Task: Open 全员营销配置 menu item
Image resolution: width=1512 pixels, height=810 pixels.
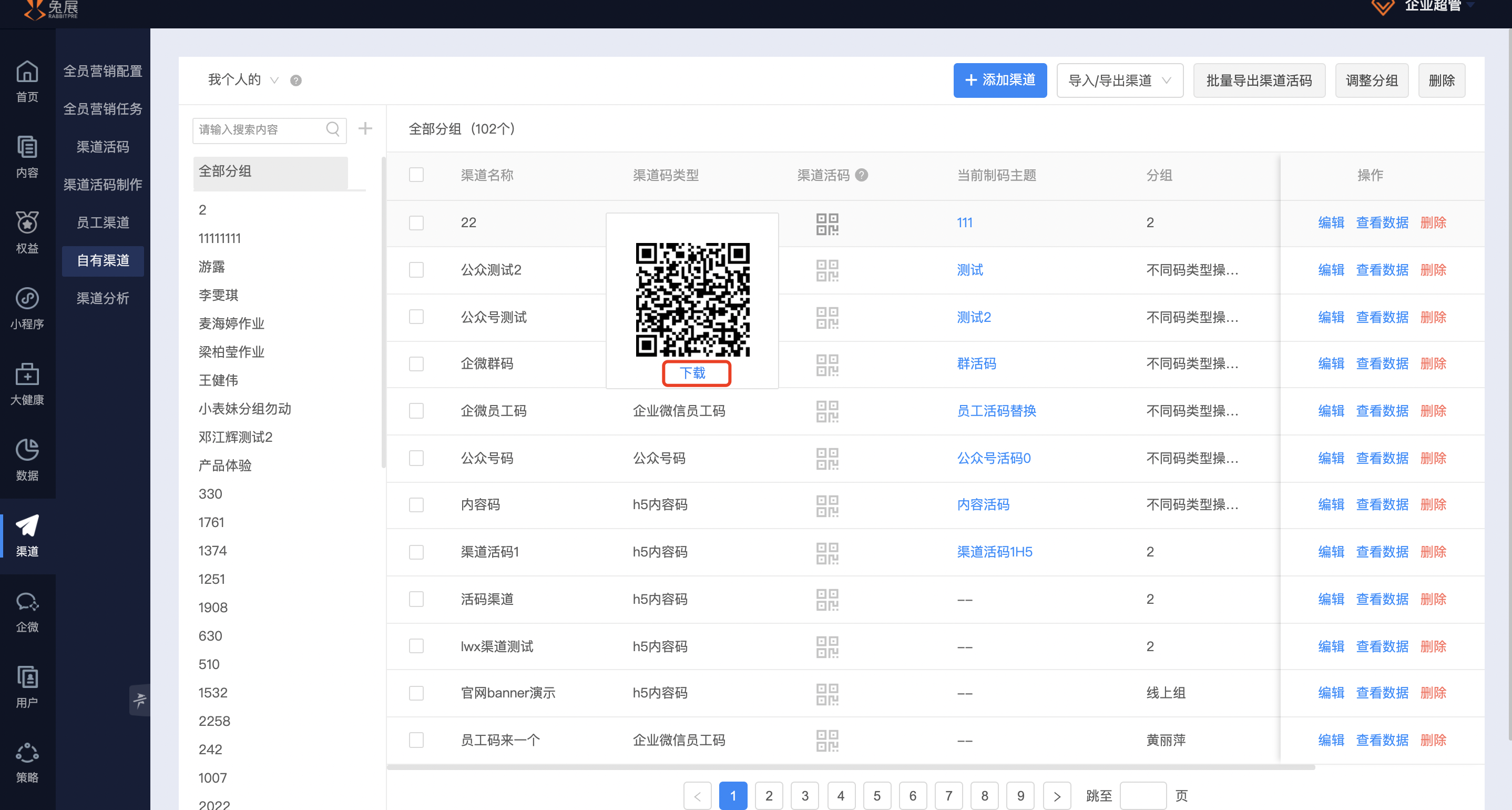Action: coord(103,71)
